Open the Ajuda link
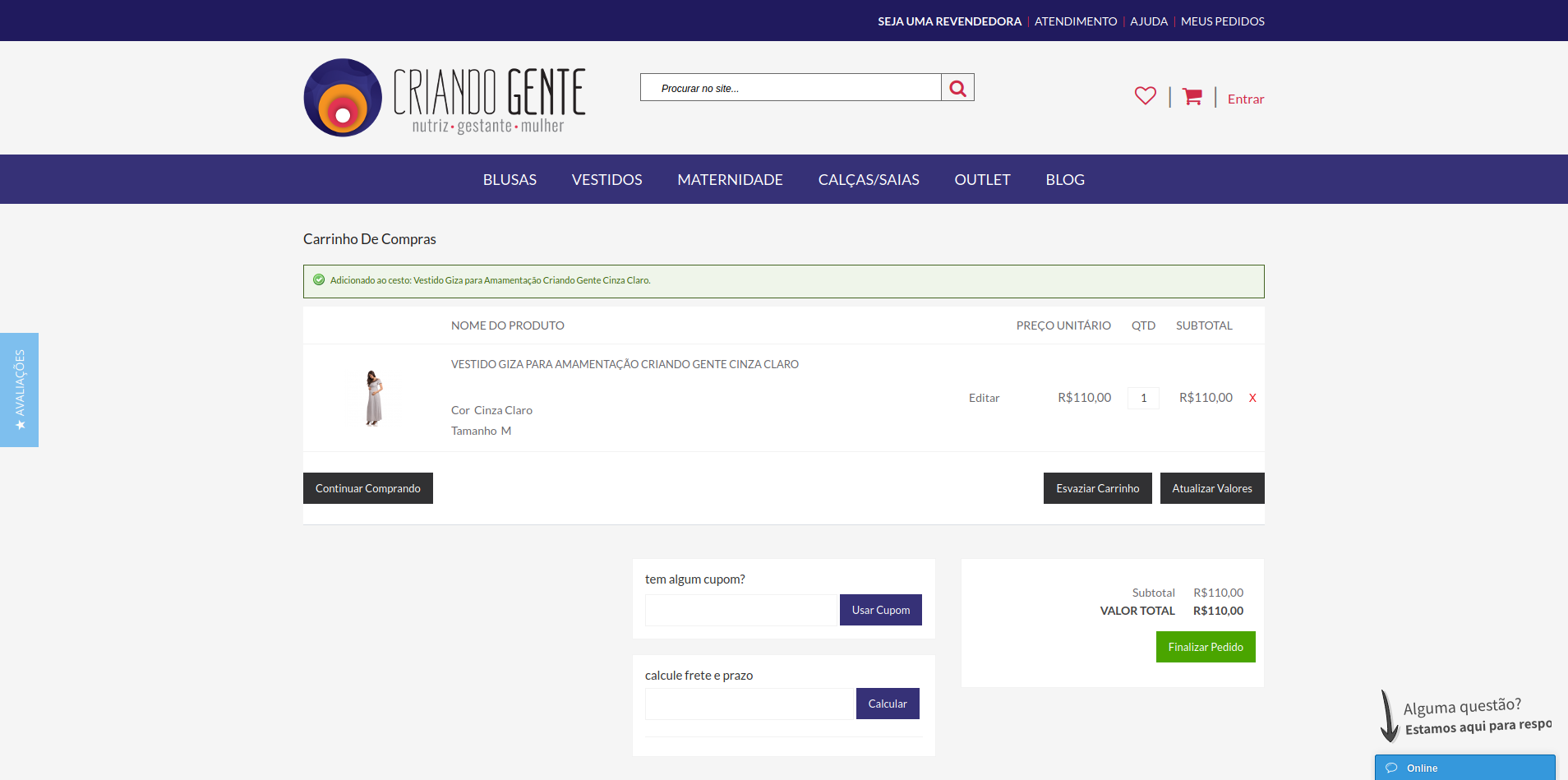 pos(1149,21)
